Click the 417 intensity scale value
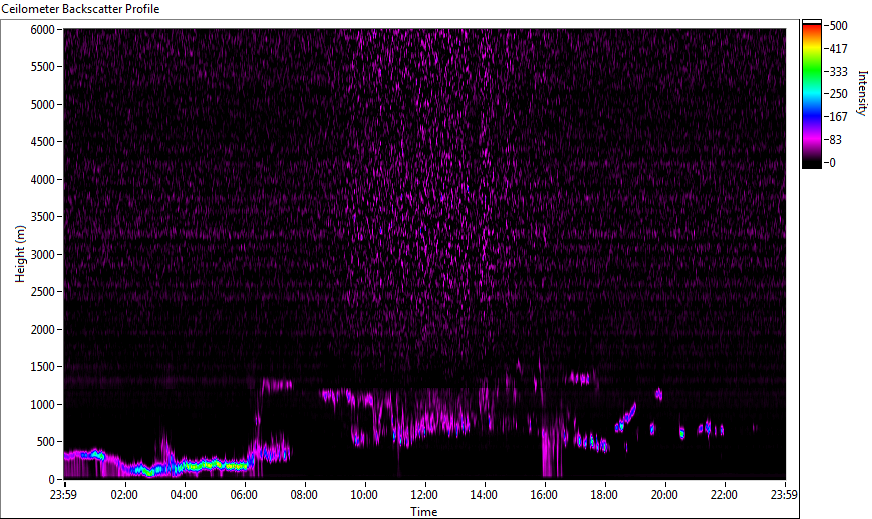Image resolution: width=872 pixels, height=519 pixels. coord(838,48)
